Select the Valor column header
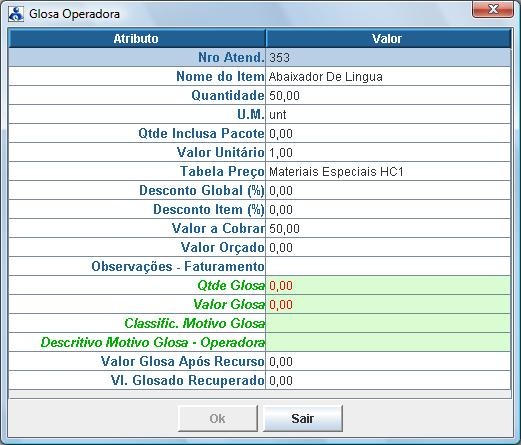This screenshot has width=521, height=445. (388, 39)
